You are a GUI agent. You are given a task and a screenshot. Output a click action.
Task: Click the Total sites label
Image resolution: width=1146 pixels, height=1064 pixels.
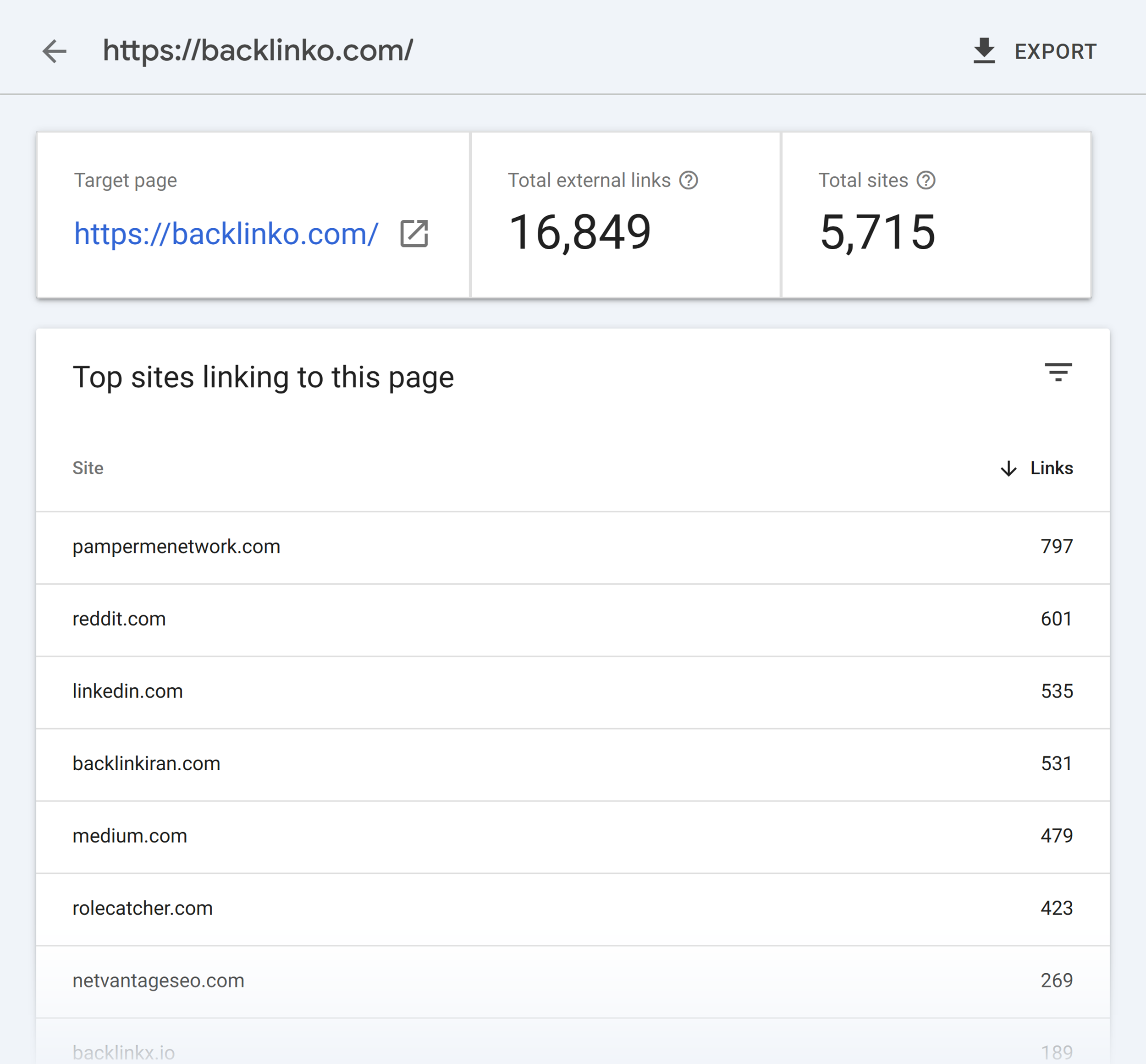pyautogui.click(x=863, y=180)
